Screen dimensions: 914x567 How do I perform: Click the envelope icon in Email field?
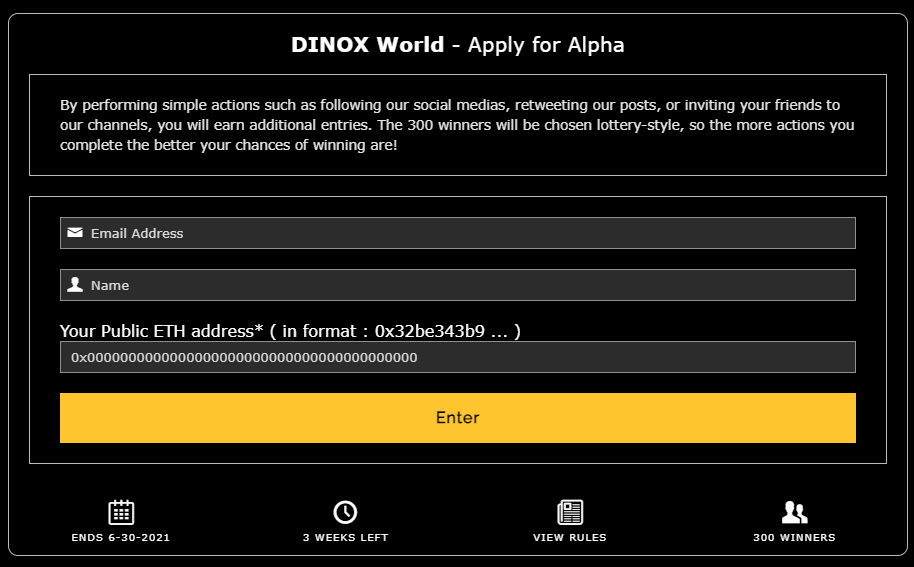click(x=75, y=233)
